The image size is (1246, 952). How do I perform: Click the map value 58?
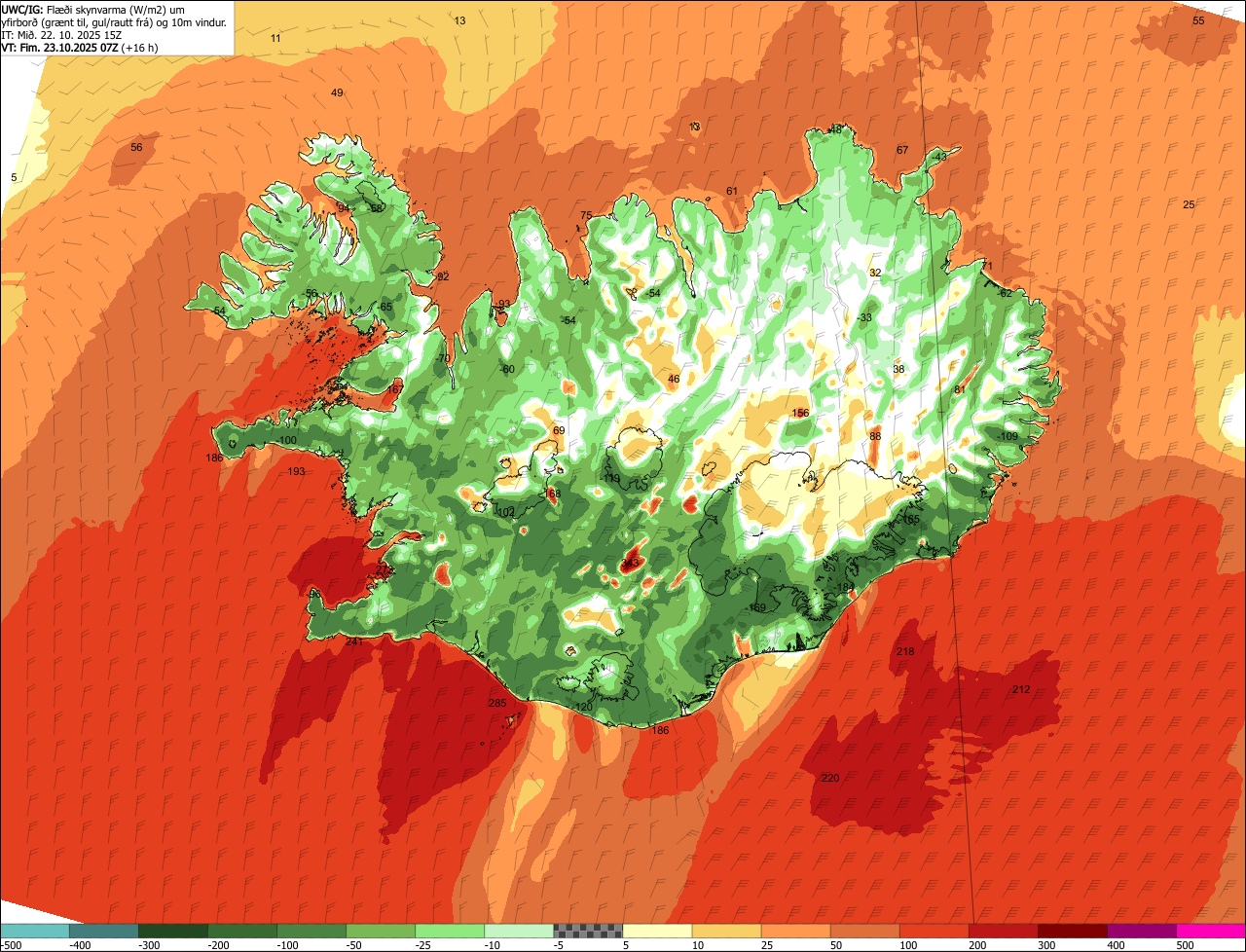pos(377,208)
